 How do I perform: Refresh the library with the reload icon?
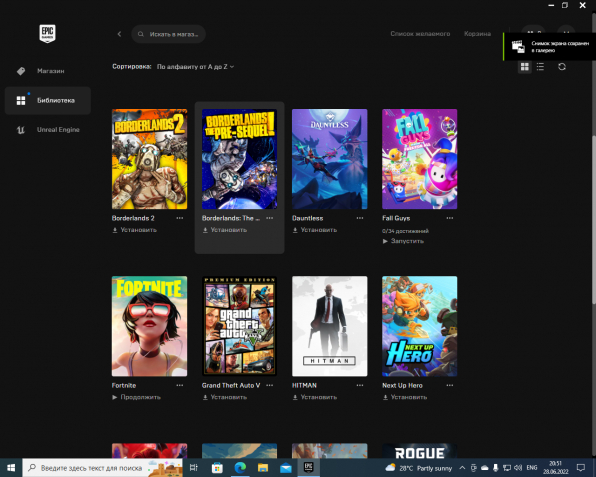pos(562,67)
